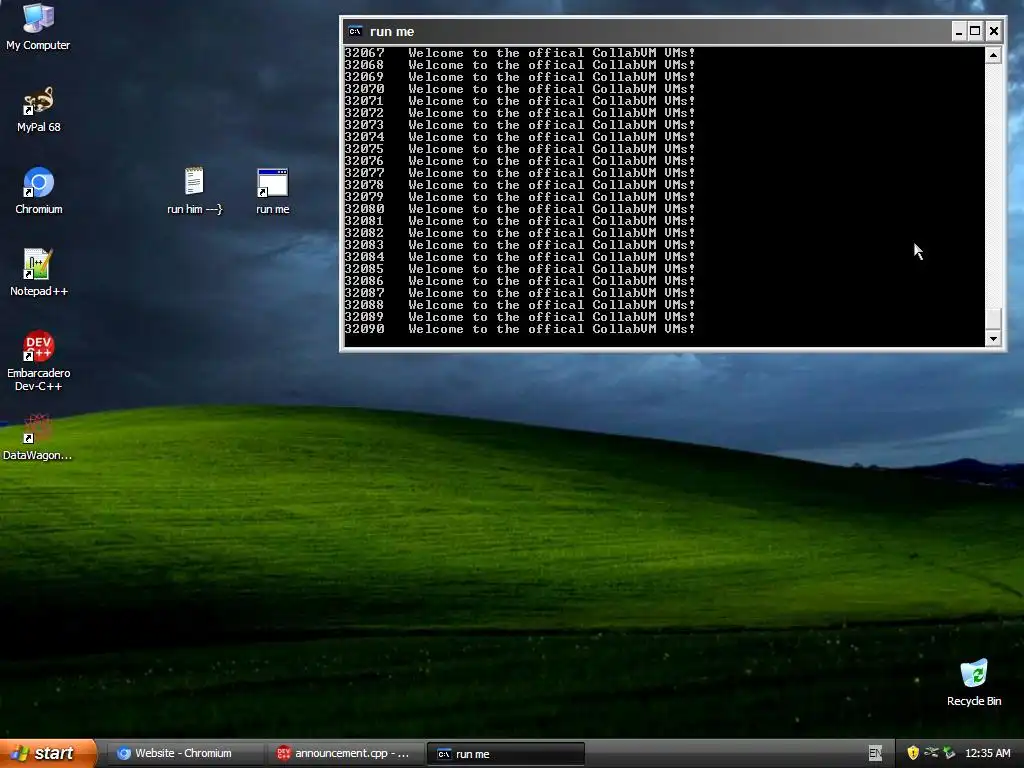The width and height of the screenshot is (1024, 768).
Task: Click console output line 32084
Action: (520, 257)
